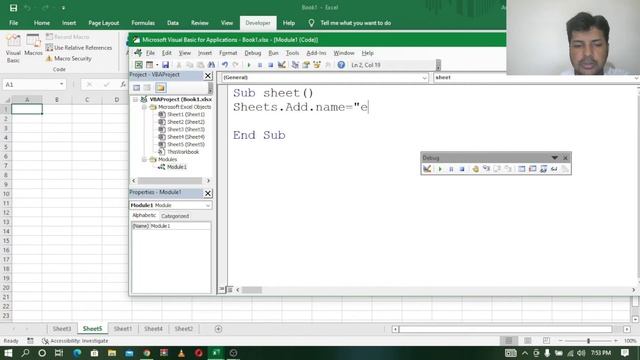Image resolution: width=640 pixels, height=360 pixels.
Task: Toggle Design Mode in Debug floating toolbar
Action: coord(427,169)
